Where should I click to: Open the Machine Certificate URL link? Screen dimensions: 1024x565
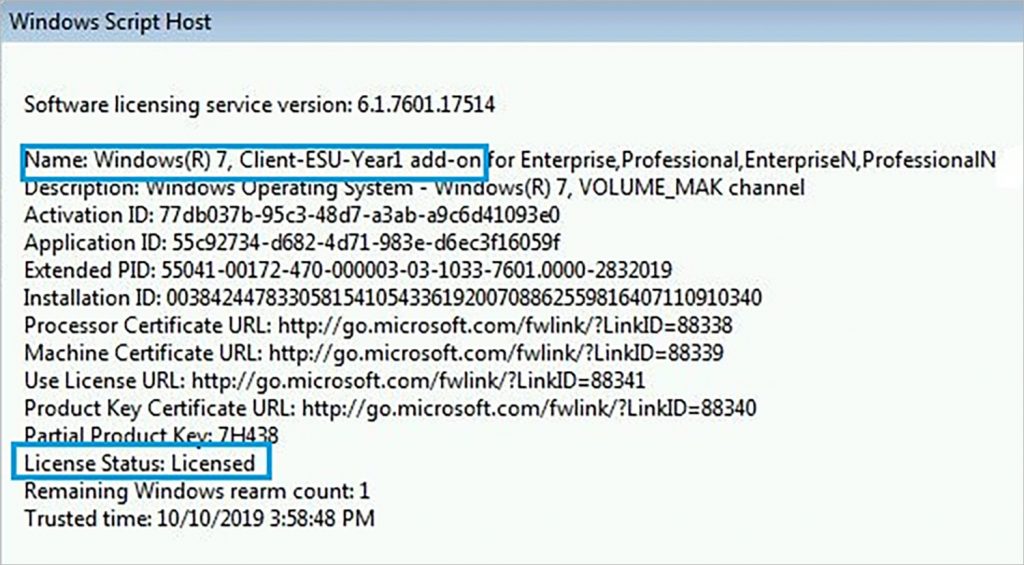[496, 353]
